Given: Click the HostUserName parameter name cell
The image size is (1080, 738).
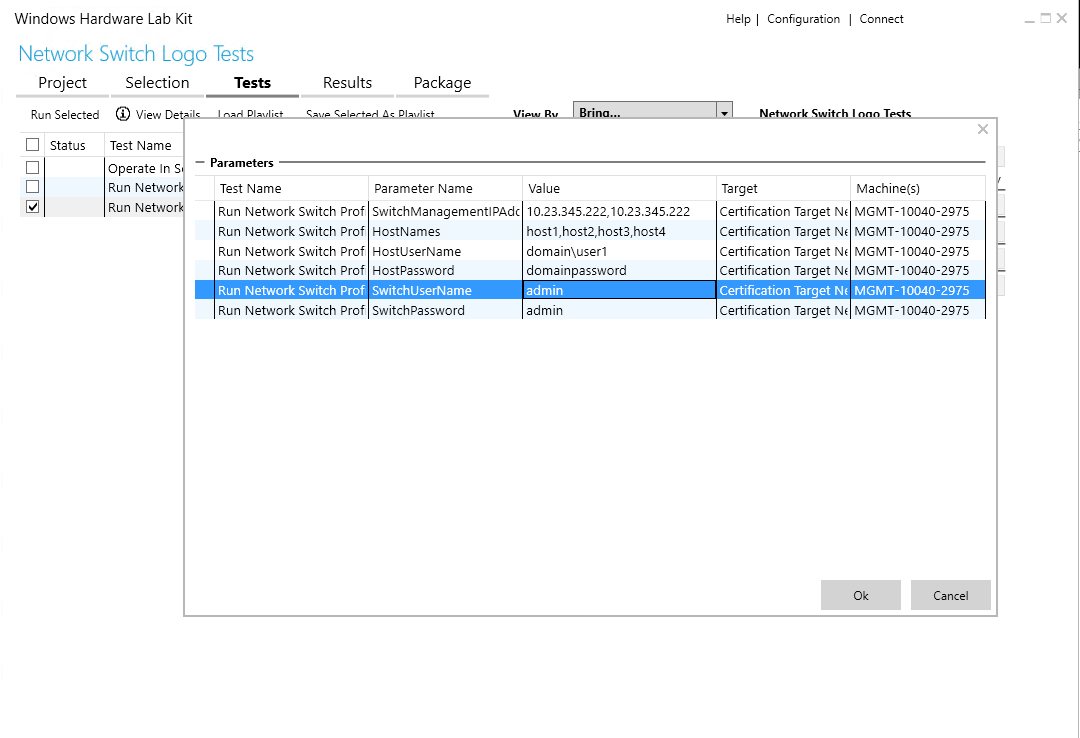Looking at the screenshot, I should 445,252.
